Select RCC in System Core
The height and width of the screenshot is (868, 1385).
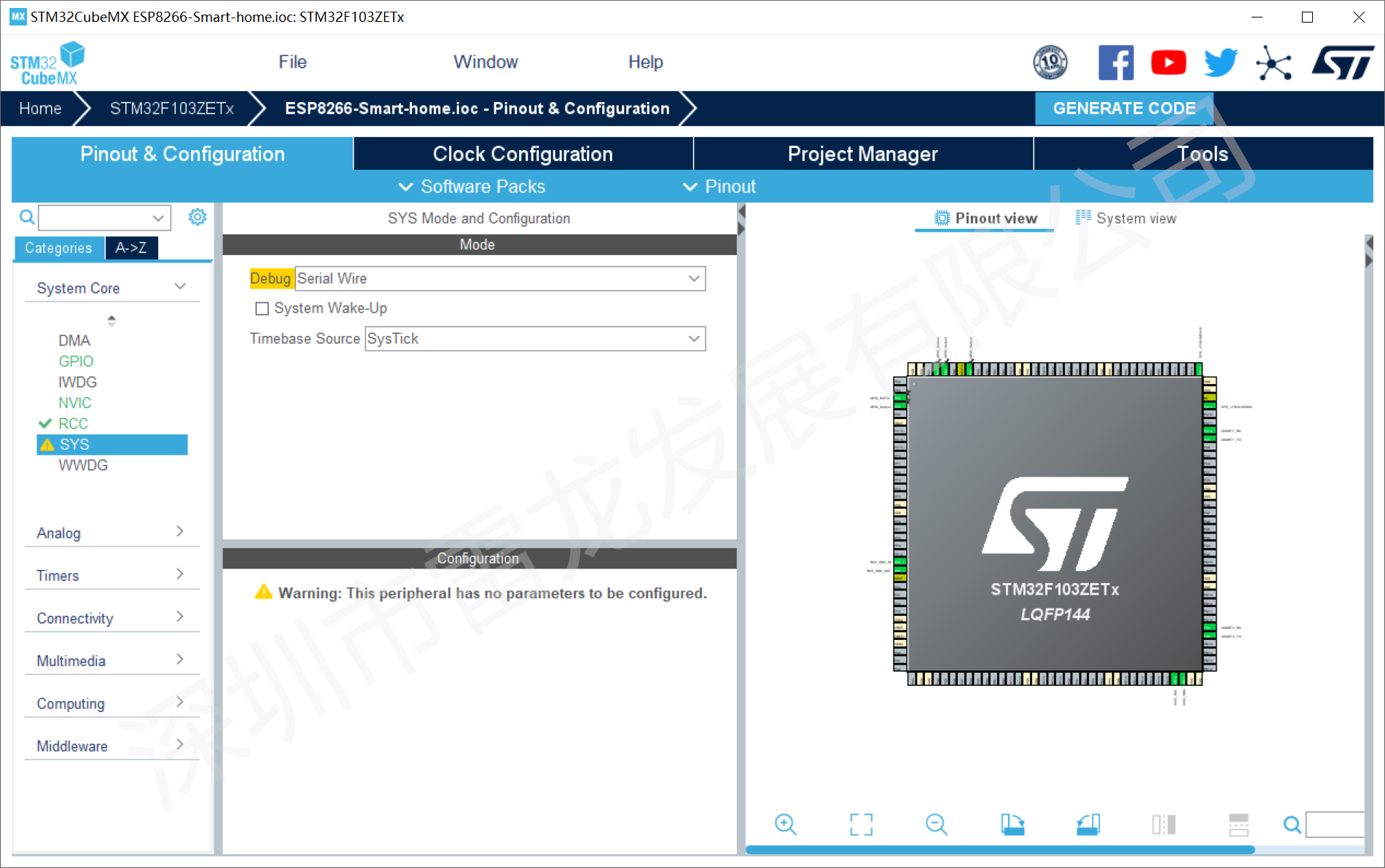coord(73,423)
